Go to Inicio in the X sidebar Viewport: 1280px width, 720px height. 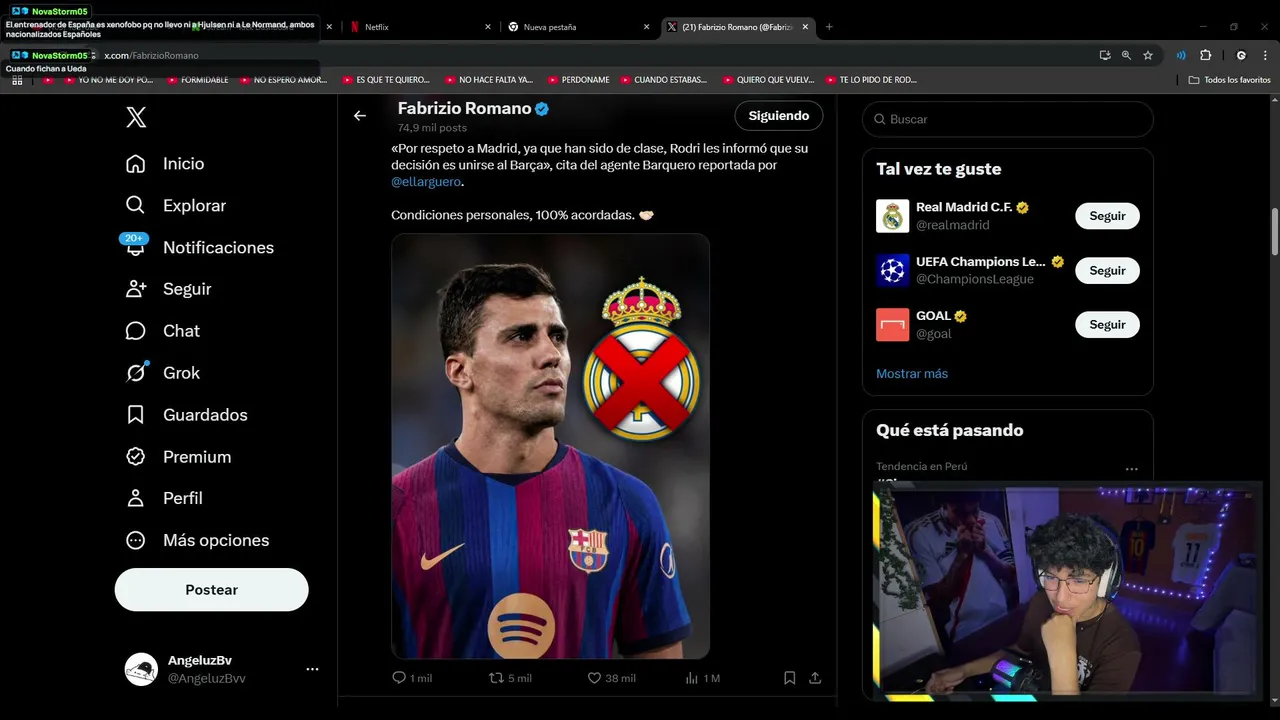pyautogui.click(x=165, y=164)
